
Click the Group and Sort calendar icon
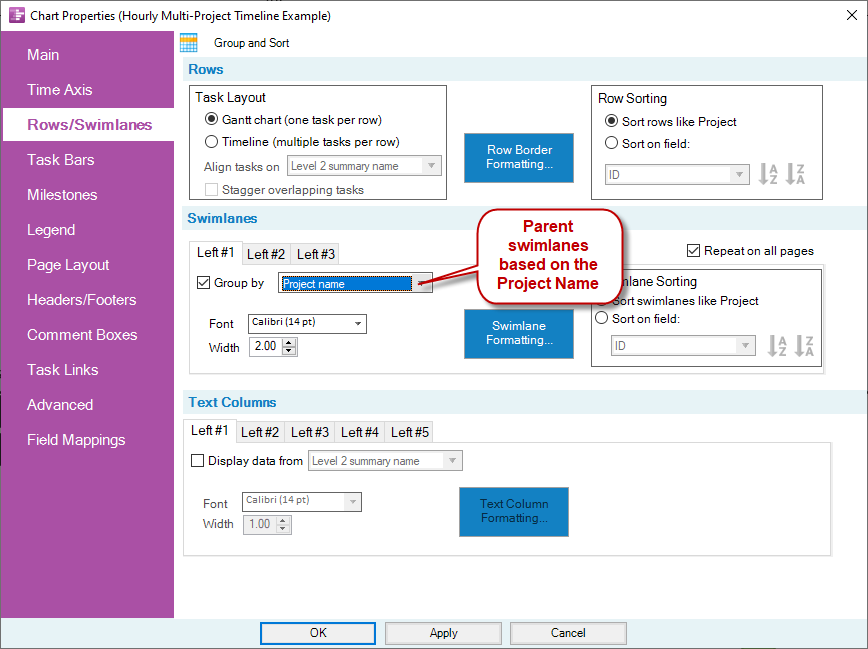click(189, 43)
